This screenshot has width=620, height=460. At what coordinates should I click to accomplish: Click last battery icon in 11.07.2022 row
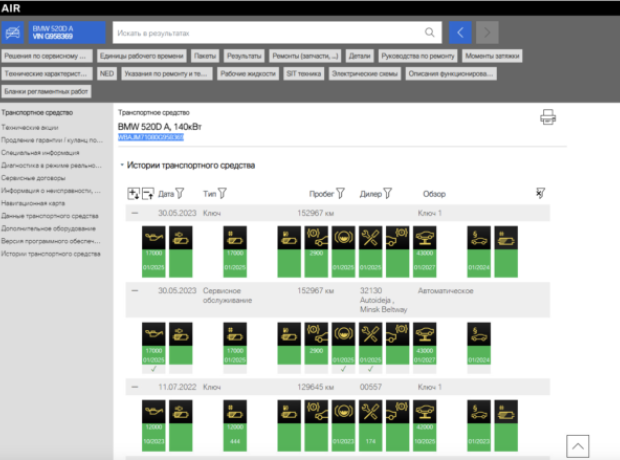pos(506,412)
